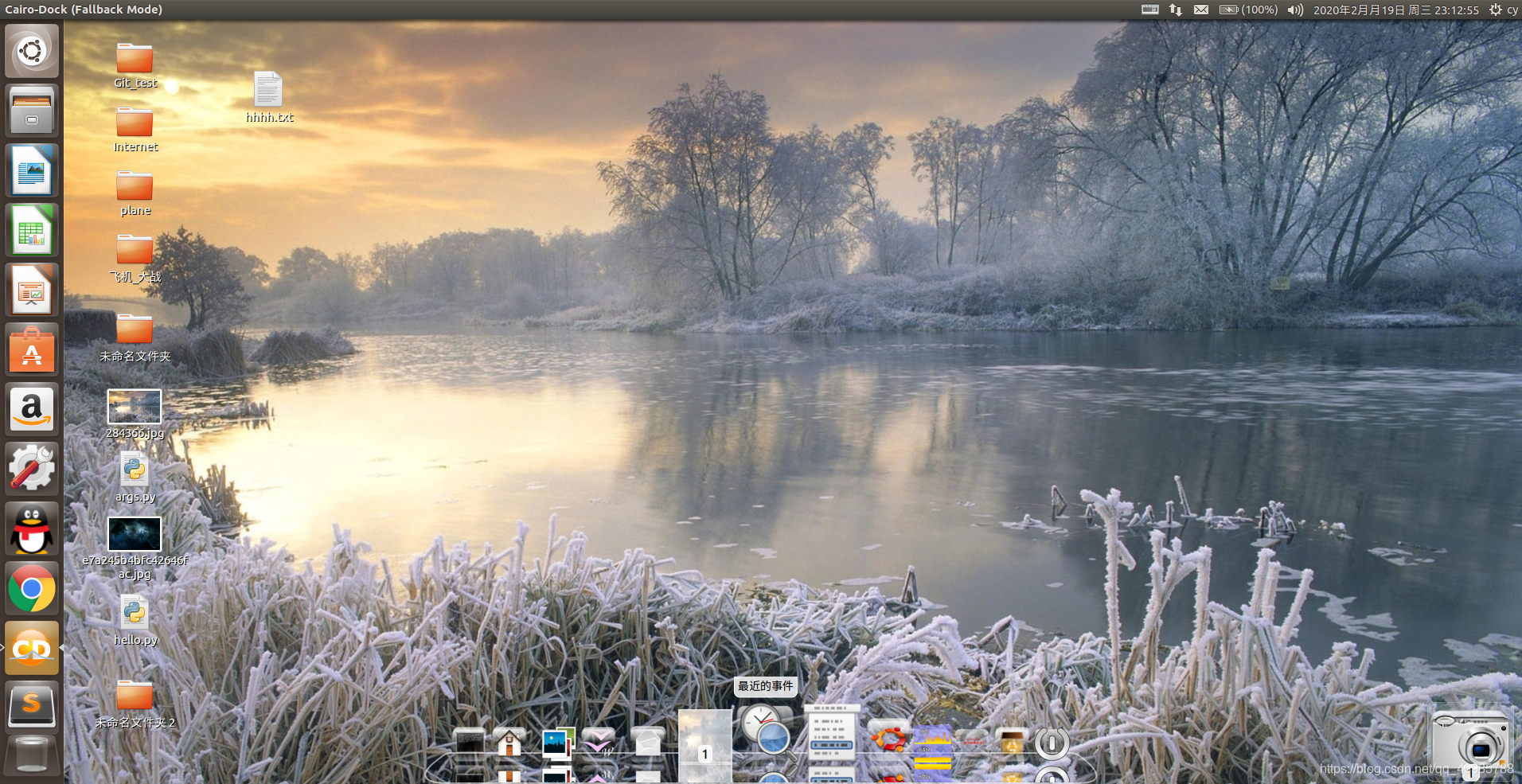Open terminal icon in Cairo-Dock
1522x784 pixels.
[x=470, y=741]
